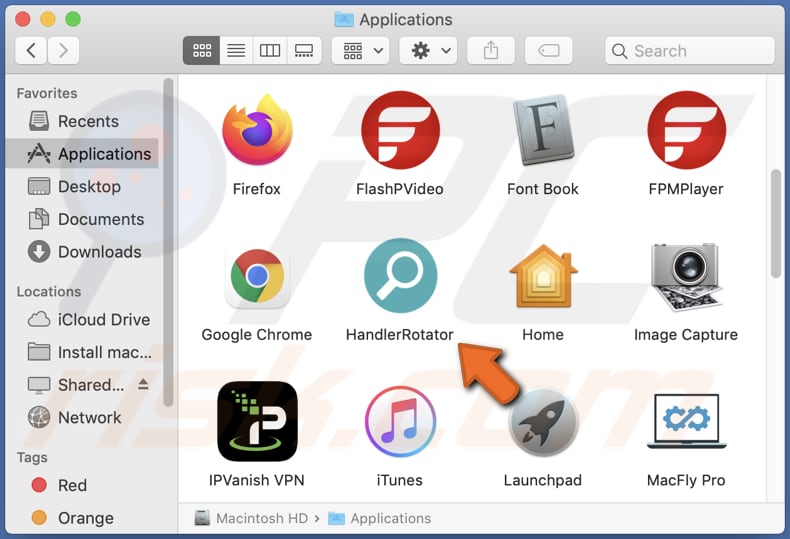790x539 pixels.
Task: Select the Red tag
Action: 83,485
